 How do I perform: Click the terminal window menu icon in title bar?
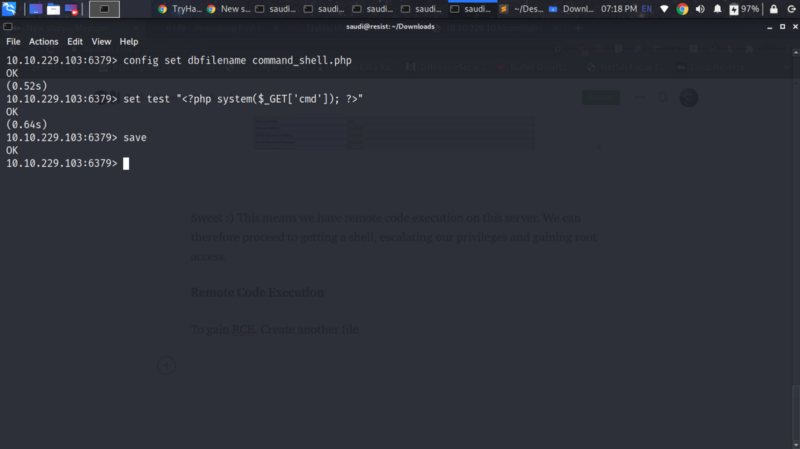coord(8,27)
